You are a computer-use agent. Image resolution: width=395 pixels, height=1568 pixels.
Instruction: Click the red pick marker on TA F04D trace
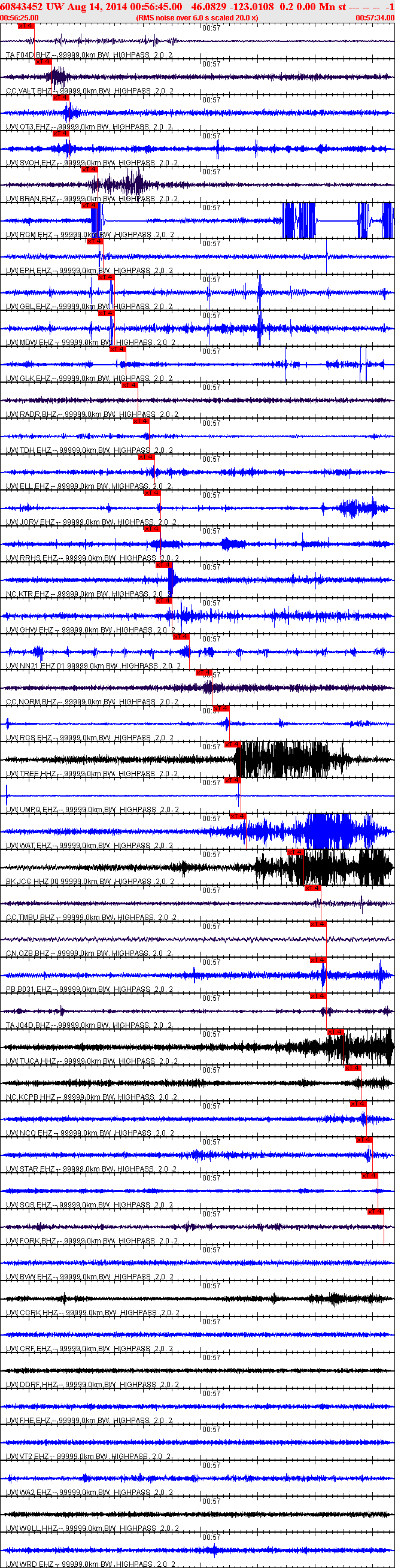(26, 26)
